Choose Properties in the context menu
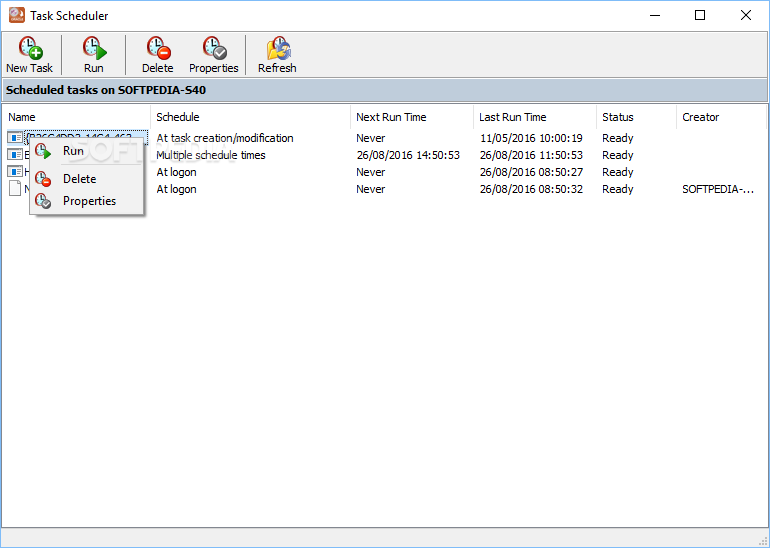 87,201
